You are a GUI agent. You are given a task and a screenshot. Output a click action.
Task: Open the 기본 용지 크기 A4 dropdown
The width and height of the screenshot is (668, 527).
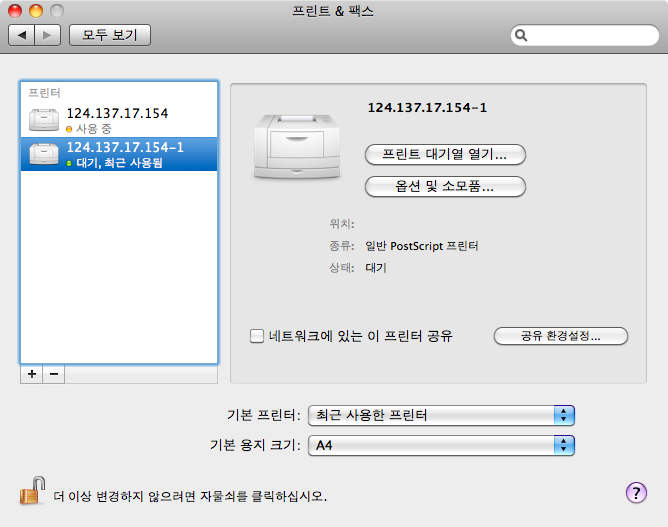(x=441, y=446)
